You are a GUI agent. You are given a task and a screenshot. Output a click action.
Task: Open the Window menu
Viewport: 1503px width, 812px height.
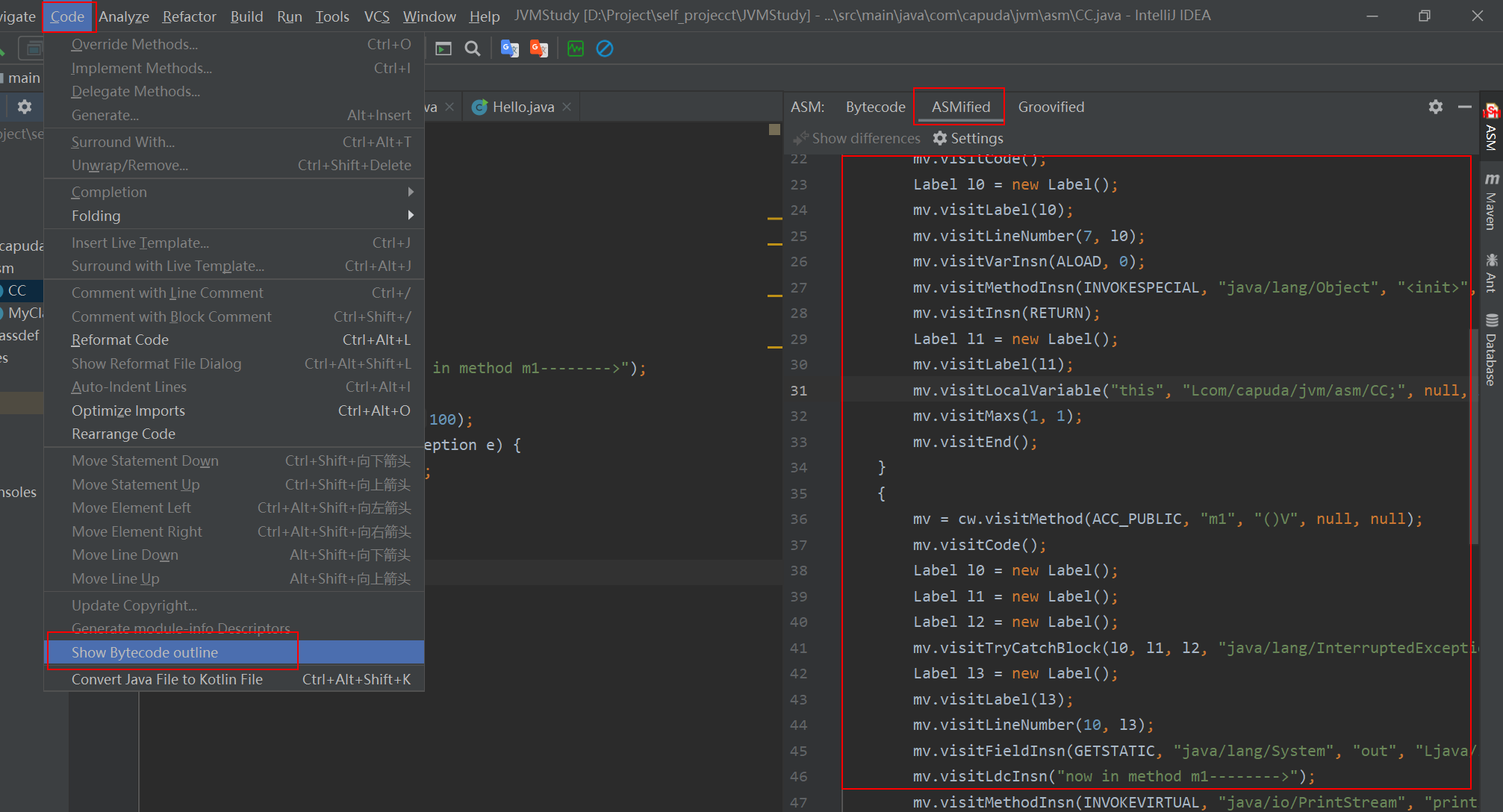coord(429,16)
